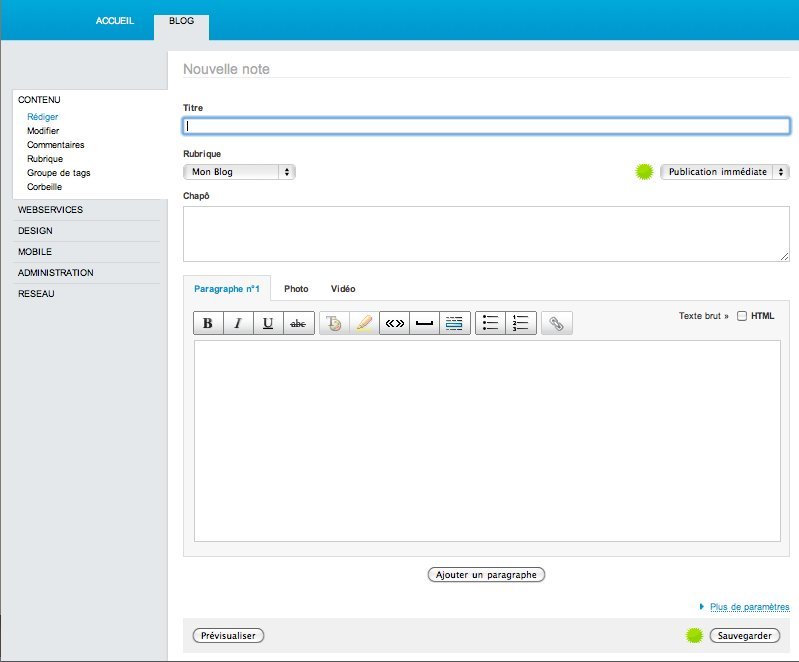Viewport: 799px width, 662px height.
Task: Click the Sauvegarder button
Action: click(x=744, y=636)
